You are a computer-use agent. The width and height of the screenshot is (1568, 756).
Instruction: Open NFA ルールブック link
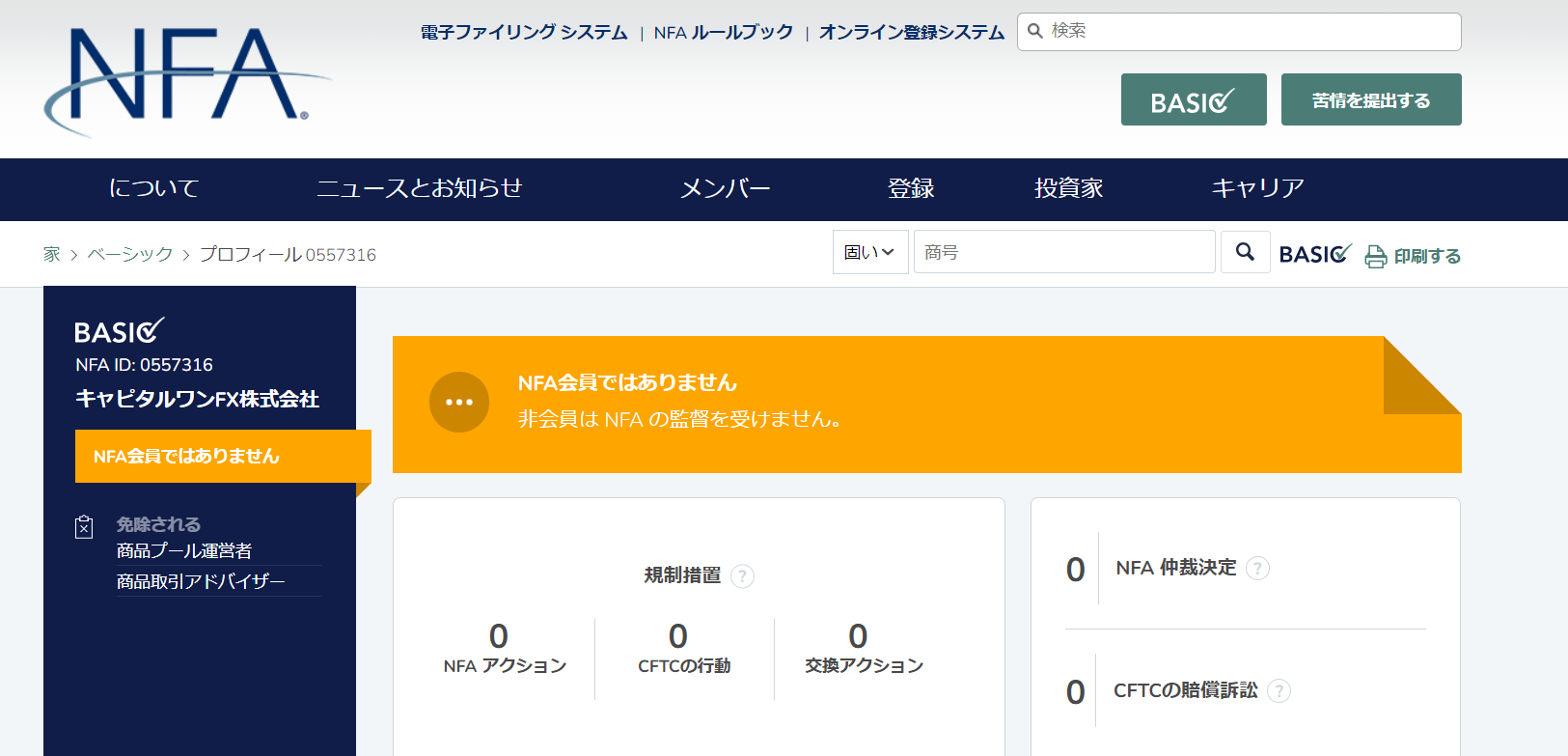pyautogui.click(x=724, y=33)
